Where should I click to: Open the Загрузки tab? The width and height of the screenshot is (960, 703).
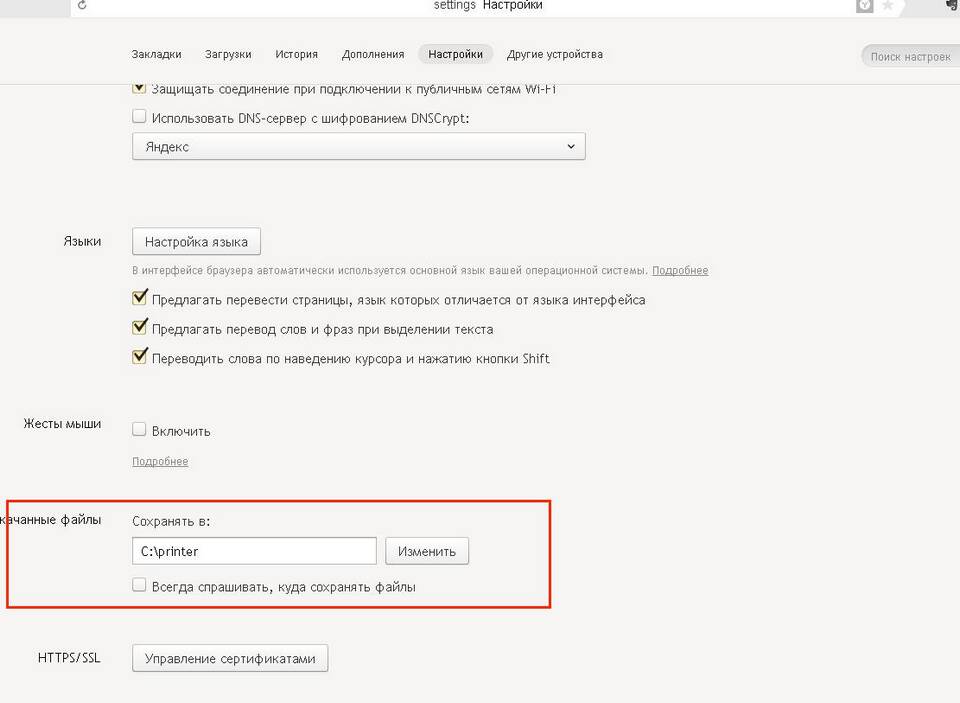[228, 54]
